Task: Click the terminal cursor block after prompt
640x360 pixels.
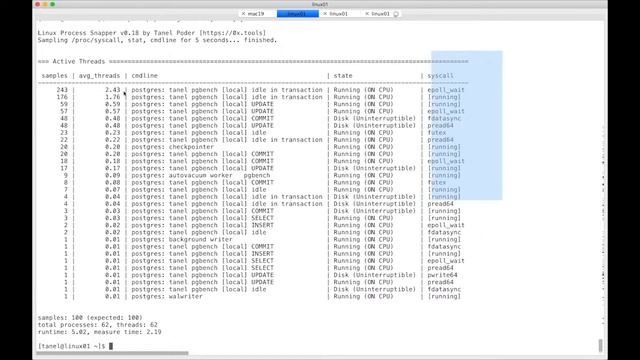Action: tap(111, 346)
